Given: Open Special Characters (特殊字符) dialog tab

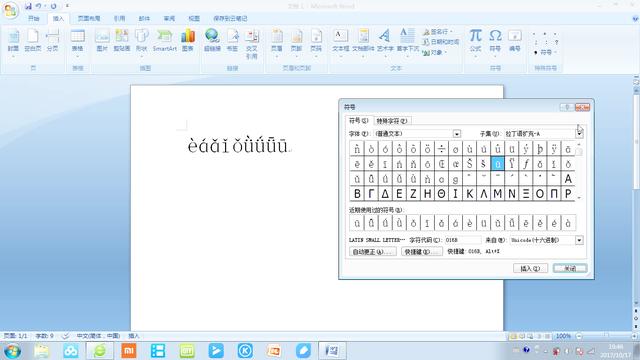Looking at the screenshot, I should [392, 121].
